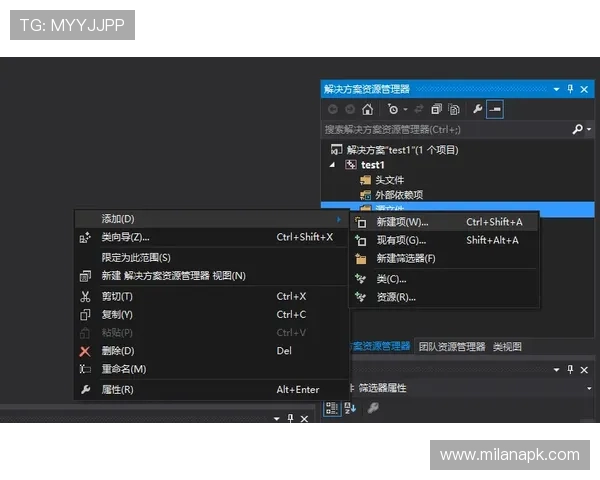Choose 限定为此范围(S) menu item

(212, 258)
